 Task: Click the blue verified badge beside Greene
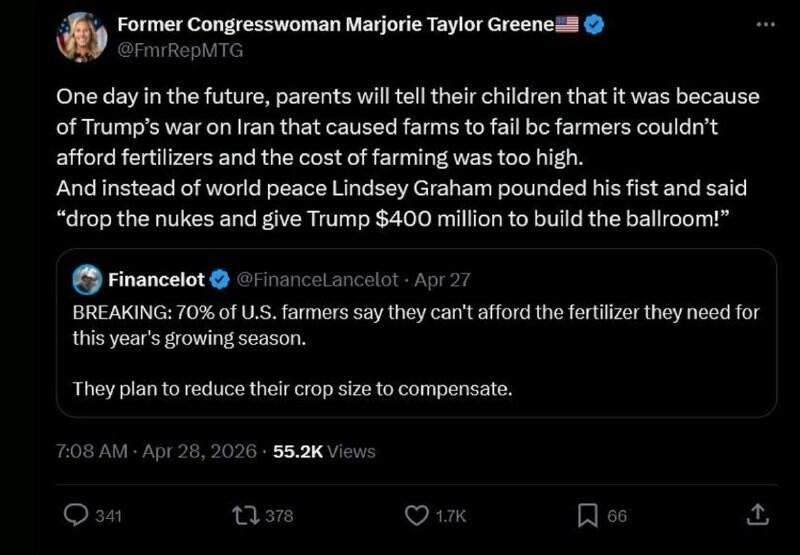tap(593, 24)
